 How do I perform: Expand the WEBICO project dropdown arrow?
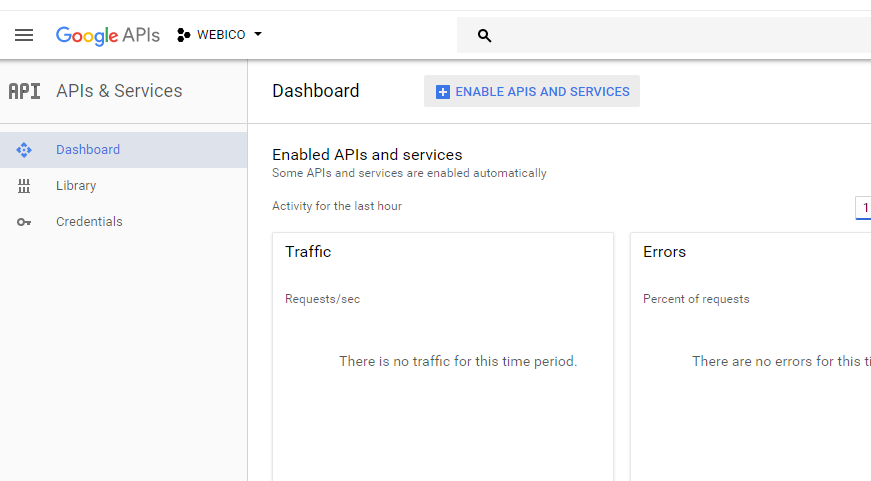point(258,34)
